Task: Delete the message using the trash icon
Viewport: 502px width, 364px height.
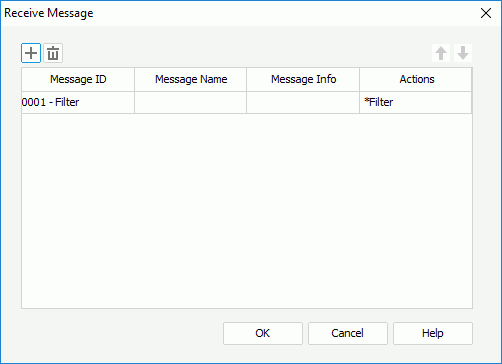Action: click(53, 53)
